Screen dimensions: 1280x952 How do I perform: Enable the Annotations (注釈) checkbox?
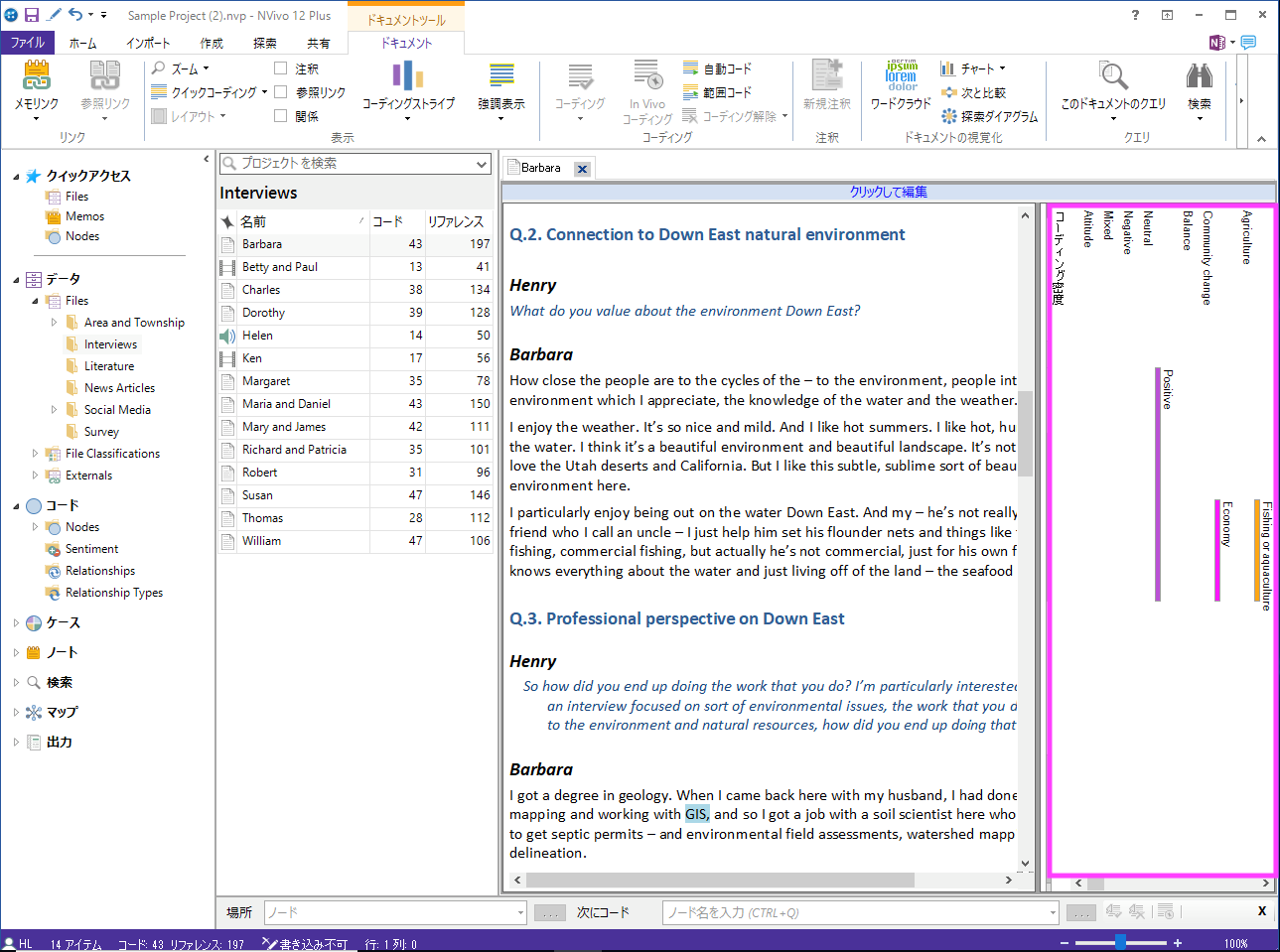click(281, 68)
